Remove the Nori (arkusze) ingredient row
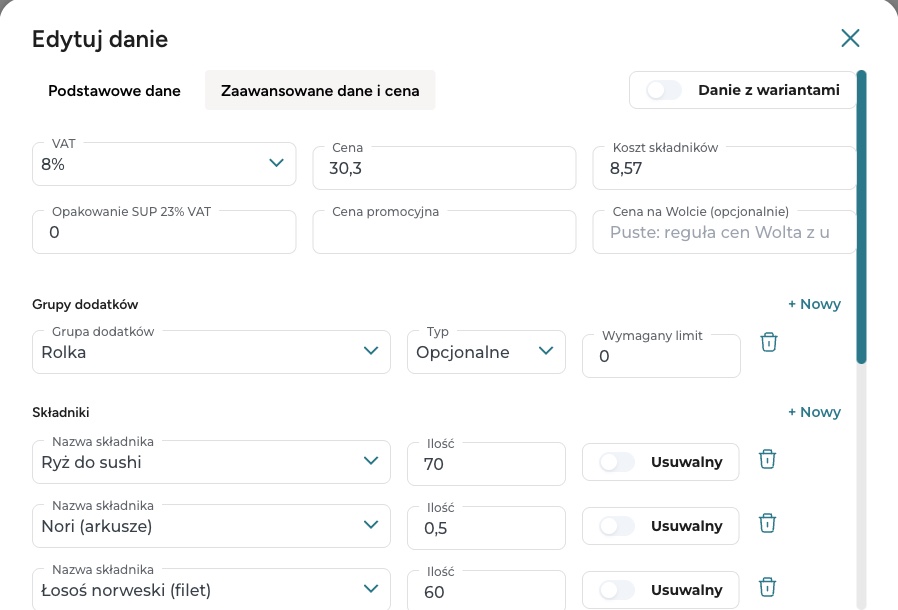 [767, 523]
